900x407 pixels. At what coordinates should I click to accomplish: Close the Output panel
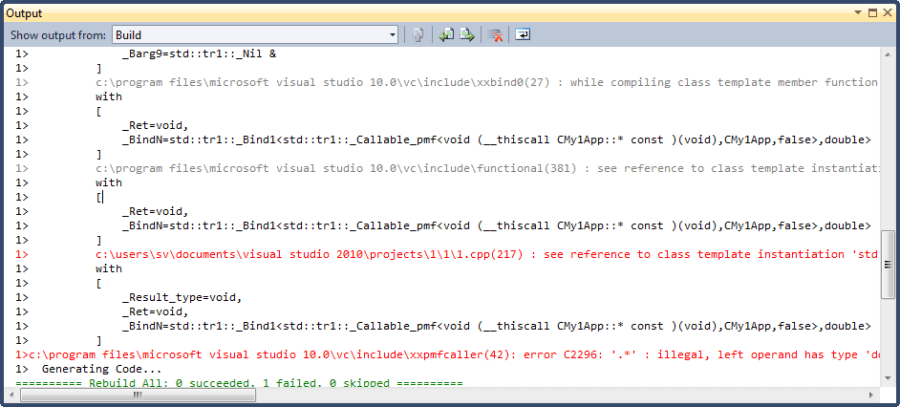tap(887, 12)
